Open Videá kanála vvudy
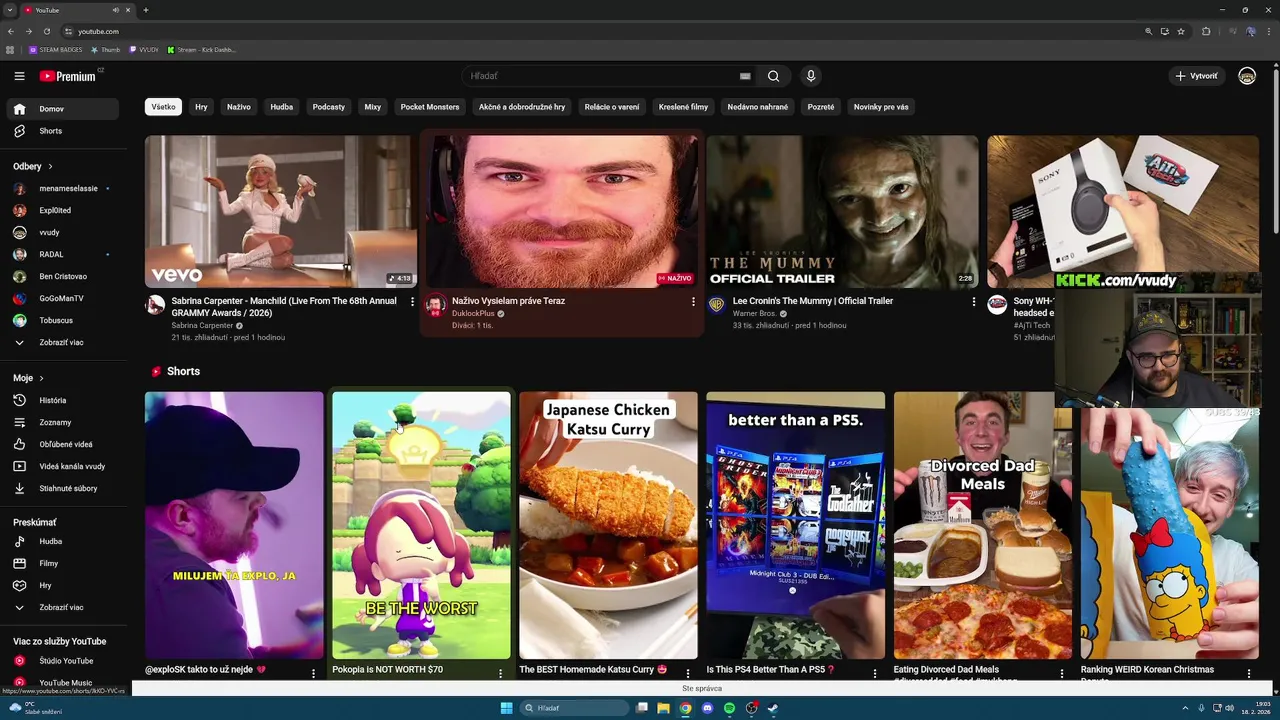Viewport: 1280px width, 720px height. (62, 466)
